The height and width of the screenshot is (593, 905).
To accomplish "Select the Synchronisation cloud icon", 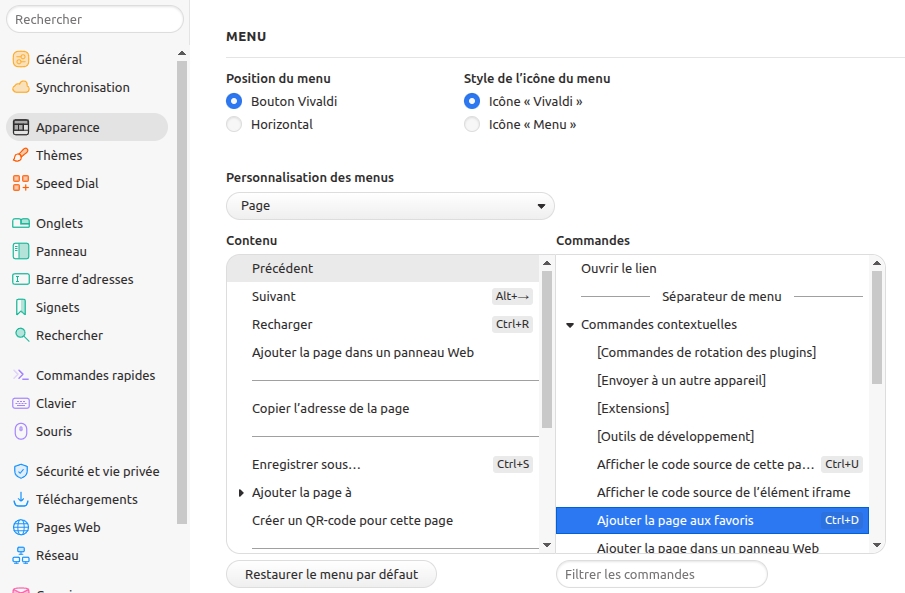I will coord(20,87).
